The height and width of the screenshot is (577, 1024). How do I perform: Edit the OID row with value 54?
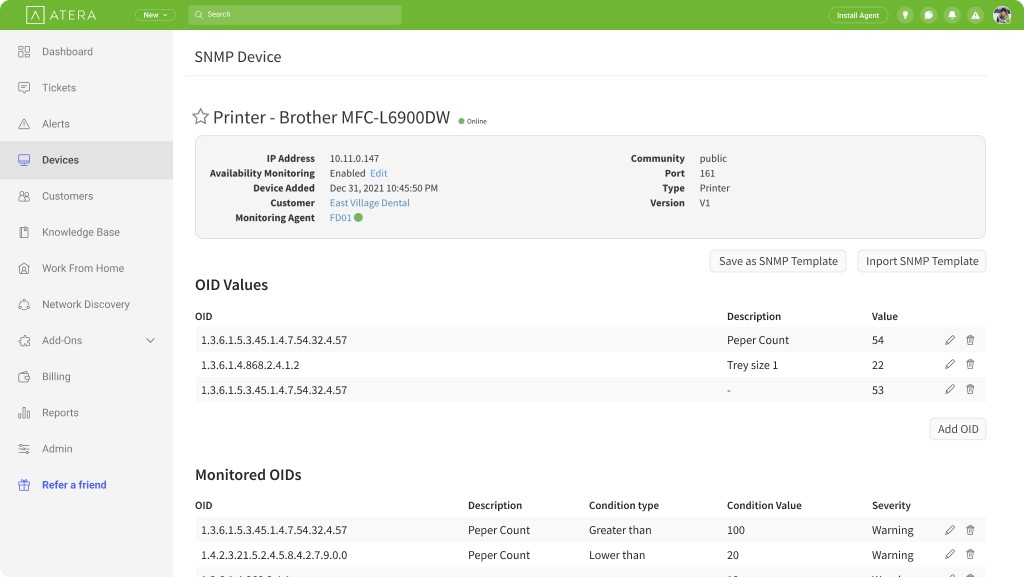(950, 340)
